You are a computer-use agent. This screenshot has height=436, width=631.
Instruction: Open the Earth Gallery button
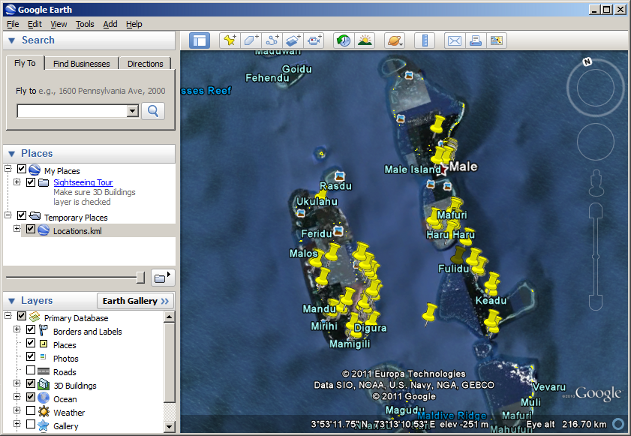click(x=136, y=301)
